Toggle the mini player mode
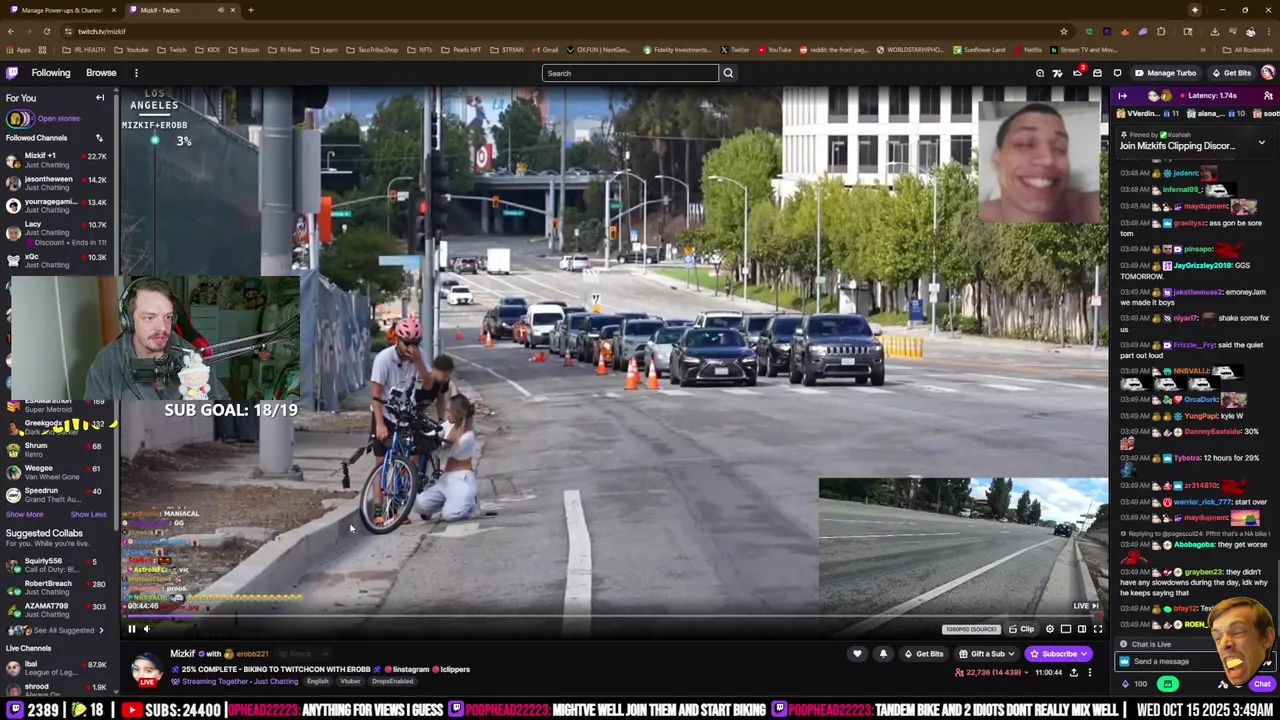 coord(1065,629)
